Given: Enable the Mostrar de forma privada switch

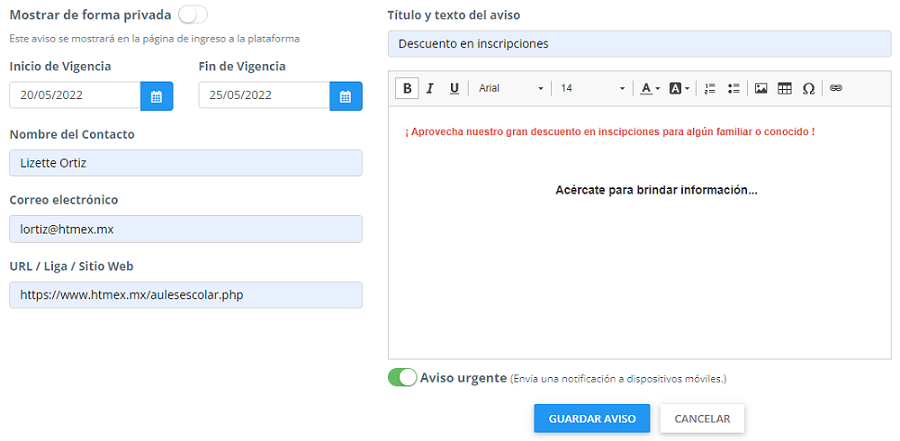Looking at the screenshot, I should (193, 15).
